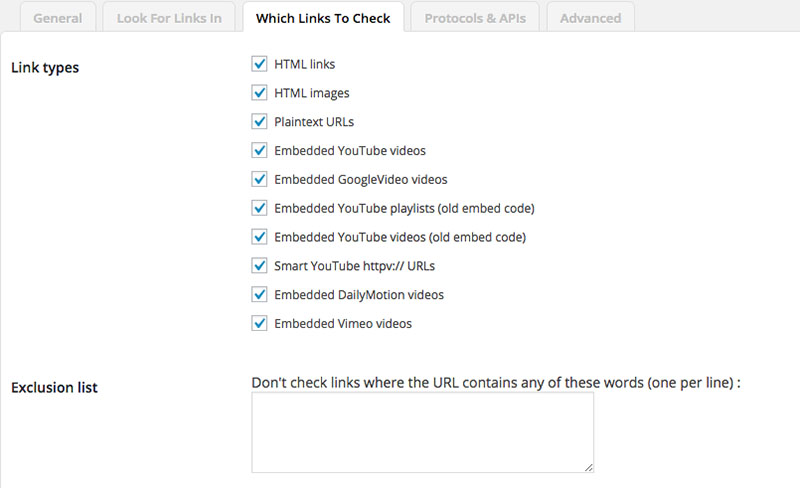Screen dimensions: 800x488
Task: Toggle the HTML images checkbox
Action: (259, 93)
